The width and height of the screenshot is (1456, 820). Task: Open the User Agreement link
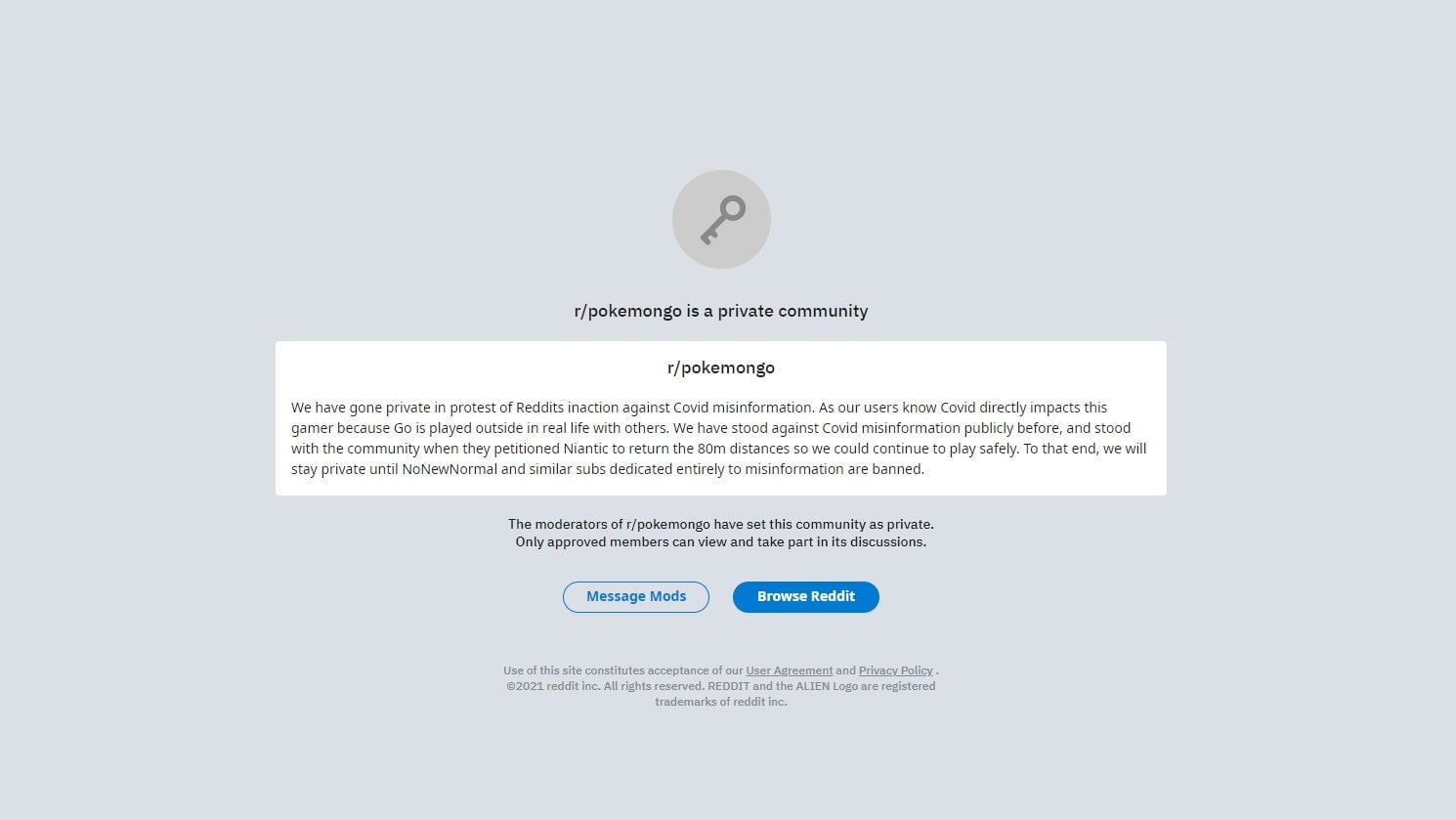pyautogui.click(x=790, y=670)
